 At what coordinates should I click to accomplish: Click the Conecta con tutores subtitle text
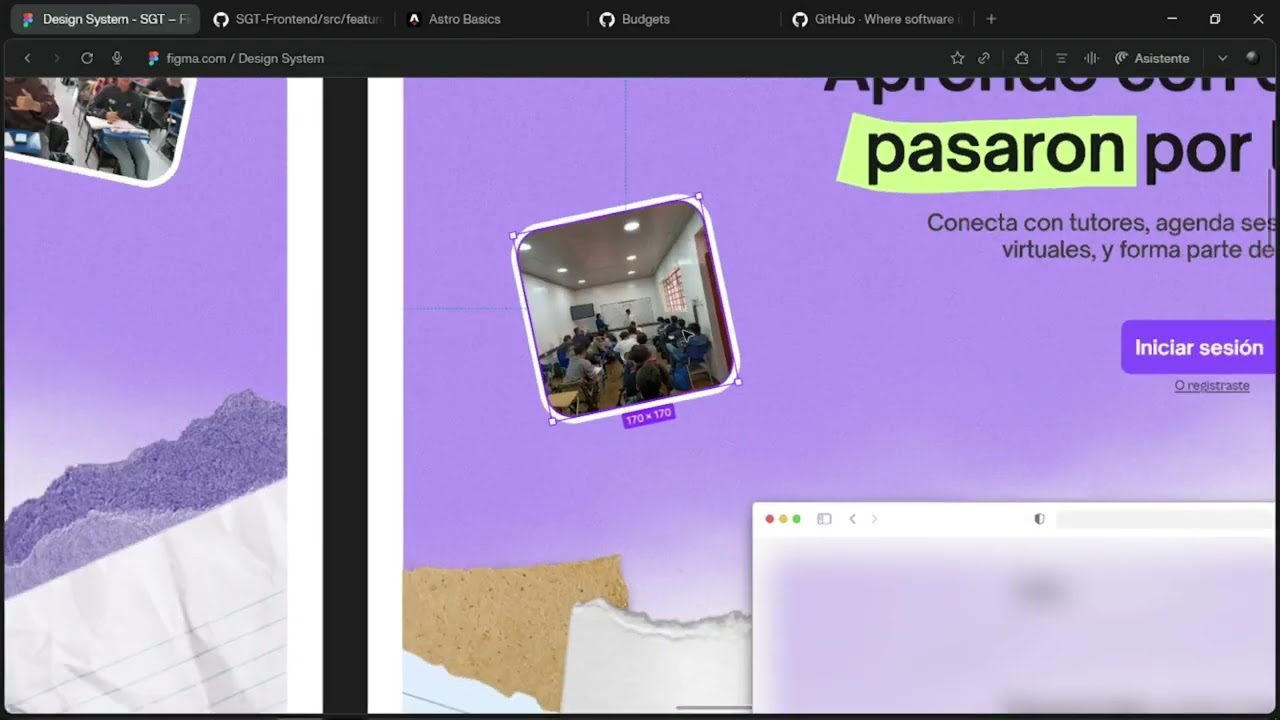click(x=1100, y=236)
